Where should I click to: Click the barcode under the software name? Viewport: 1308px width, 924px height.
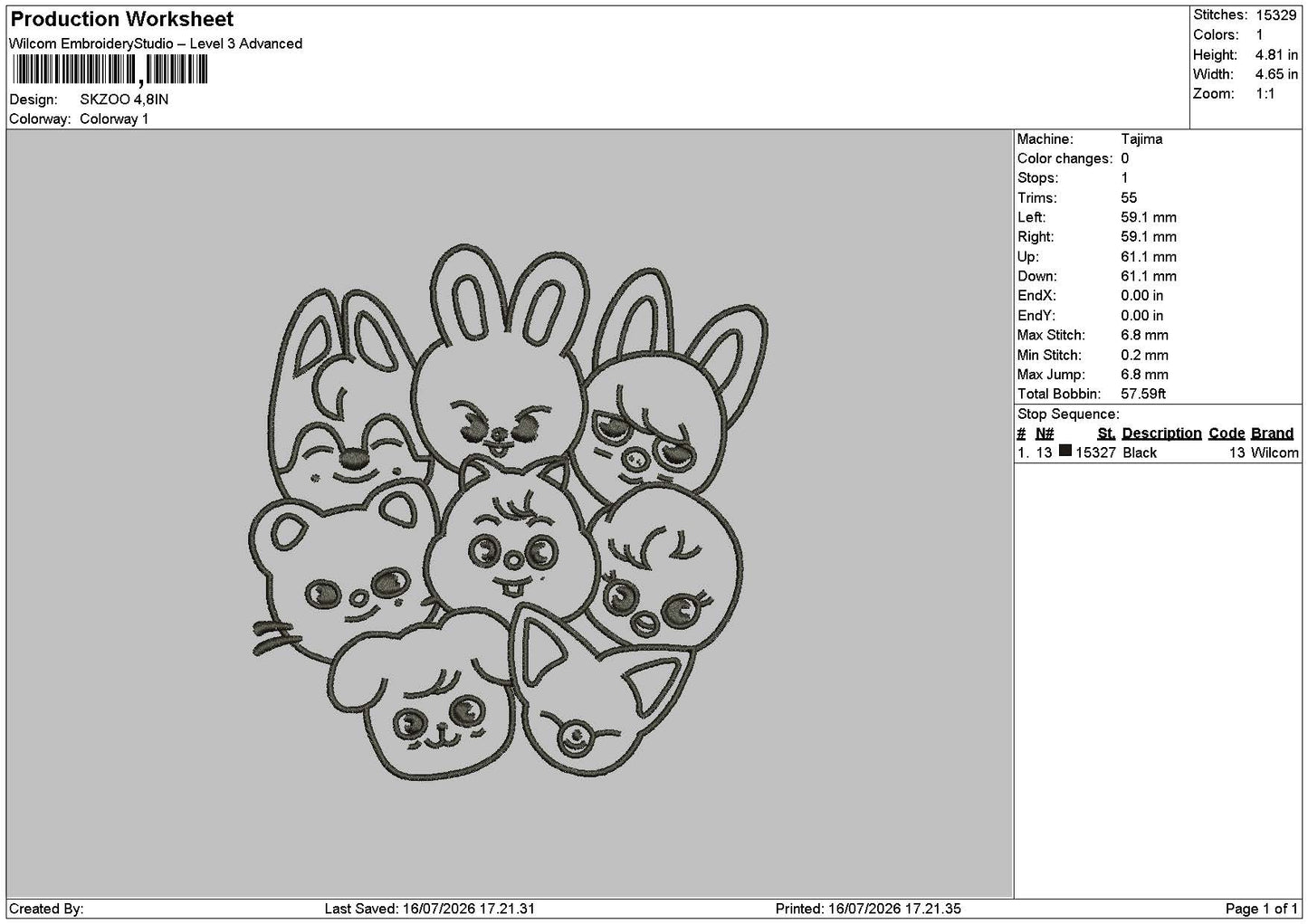coord(110,70)
